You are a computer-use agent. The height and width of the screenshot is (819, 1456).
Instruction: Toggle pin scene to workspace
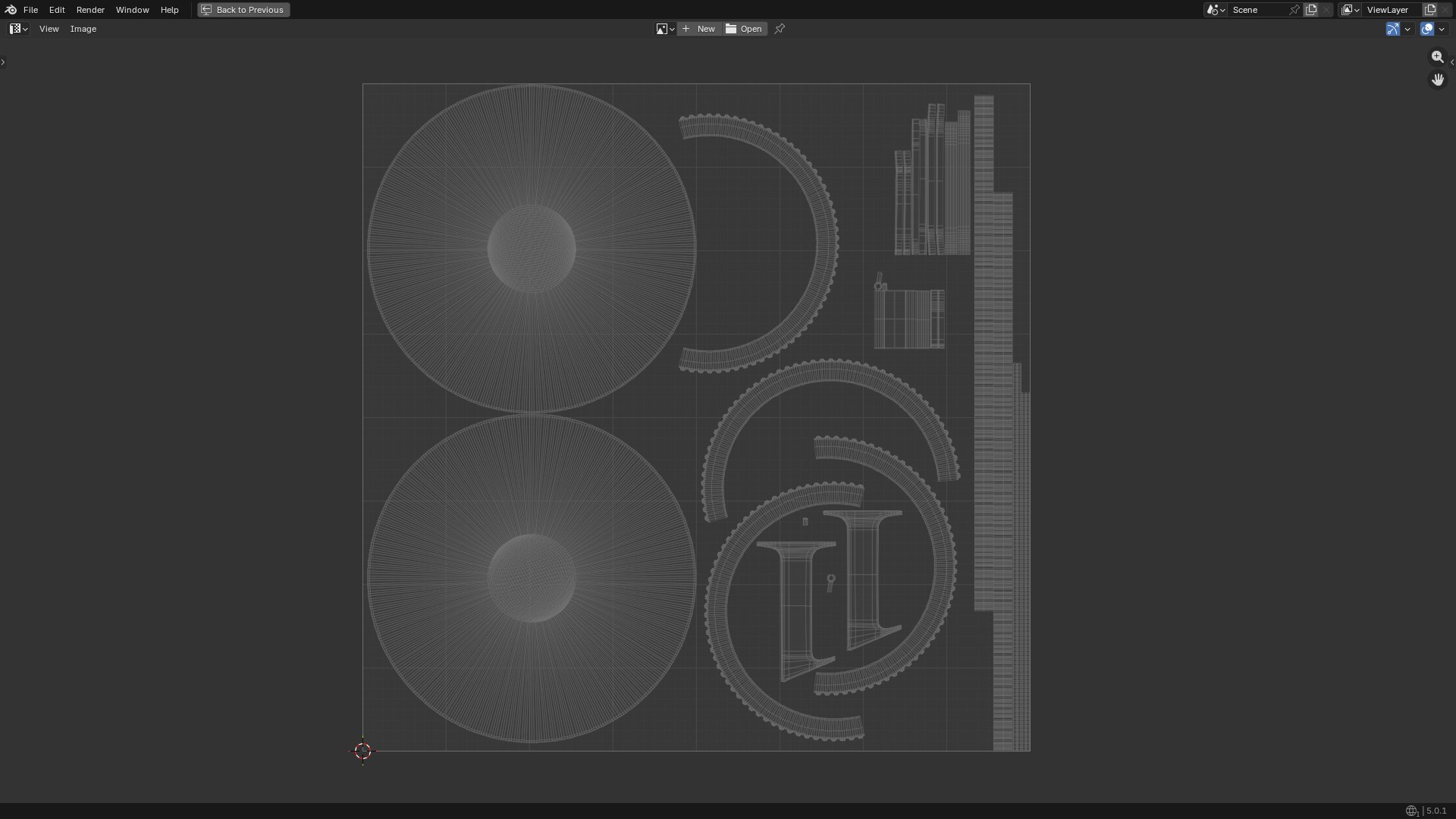coord(1294,10)
